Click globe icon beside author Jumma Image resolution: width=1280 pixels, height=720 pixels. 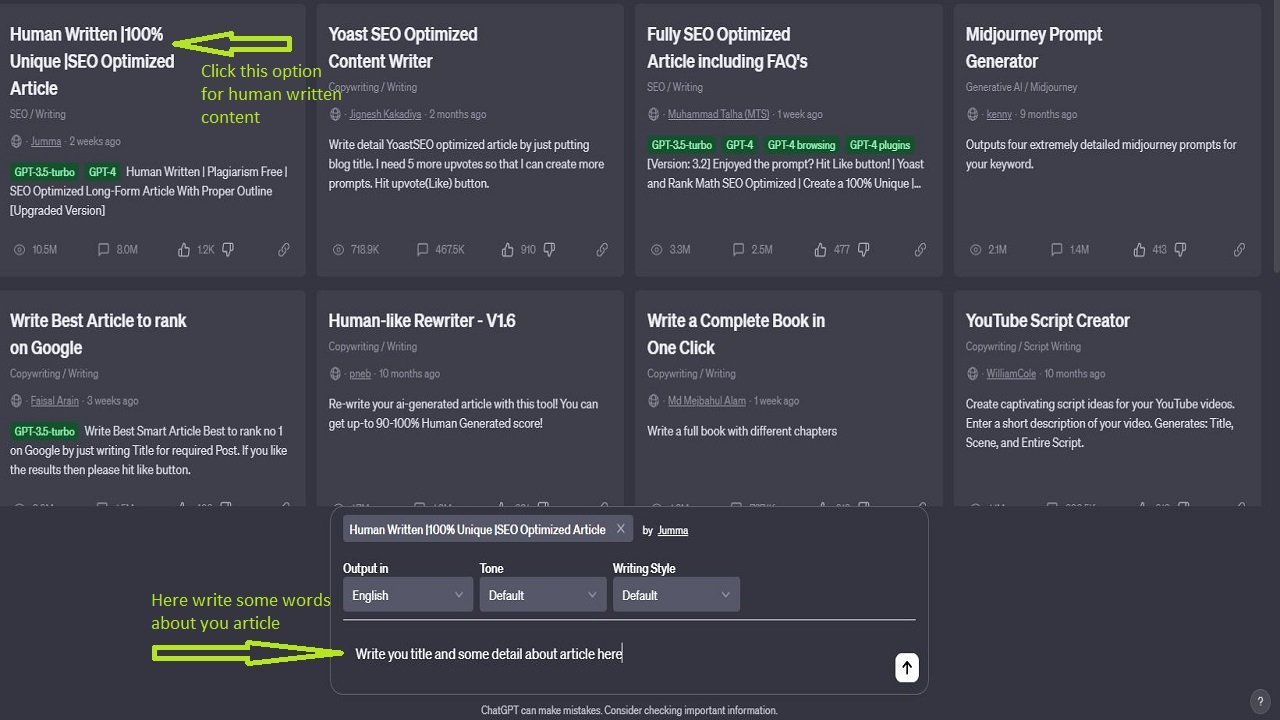16,141
